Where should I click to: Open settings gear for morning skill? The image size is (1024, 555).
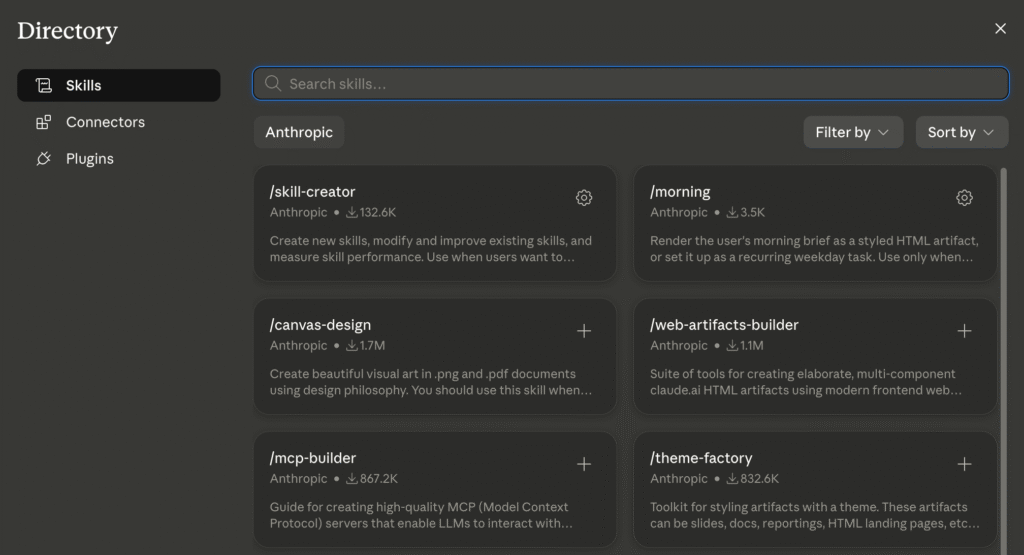pos(964,198)
